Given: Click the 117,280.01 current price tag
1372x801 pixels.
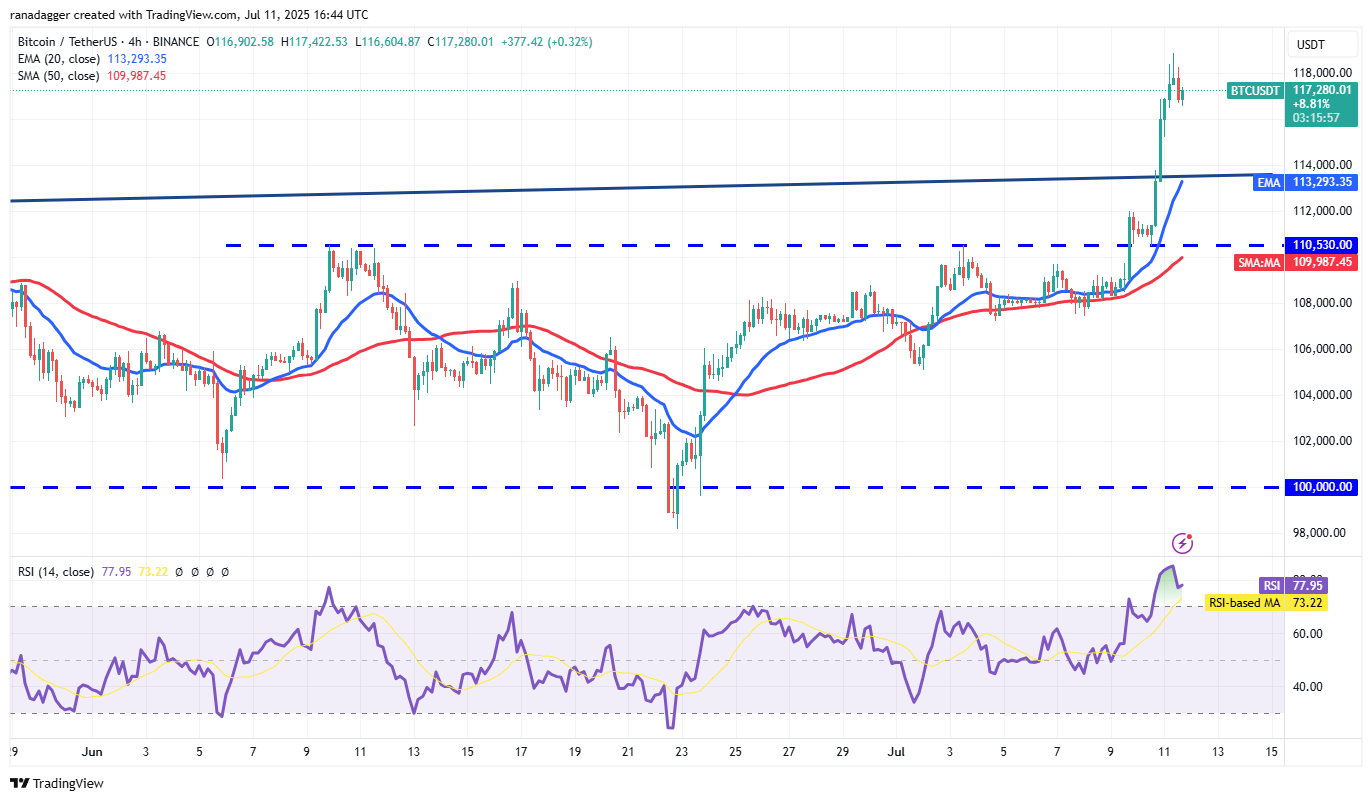Looking at the screenshot, I should coord(1322,90).
